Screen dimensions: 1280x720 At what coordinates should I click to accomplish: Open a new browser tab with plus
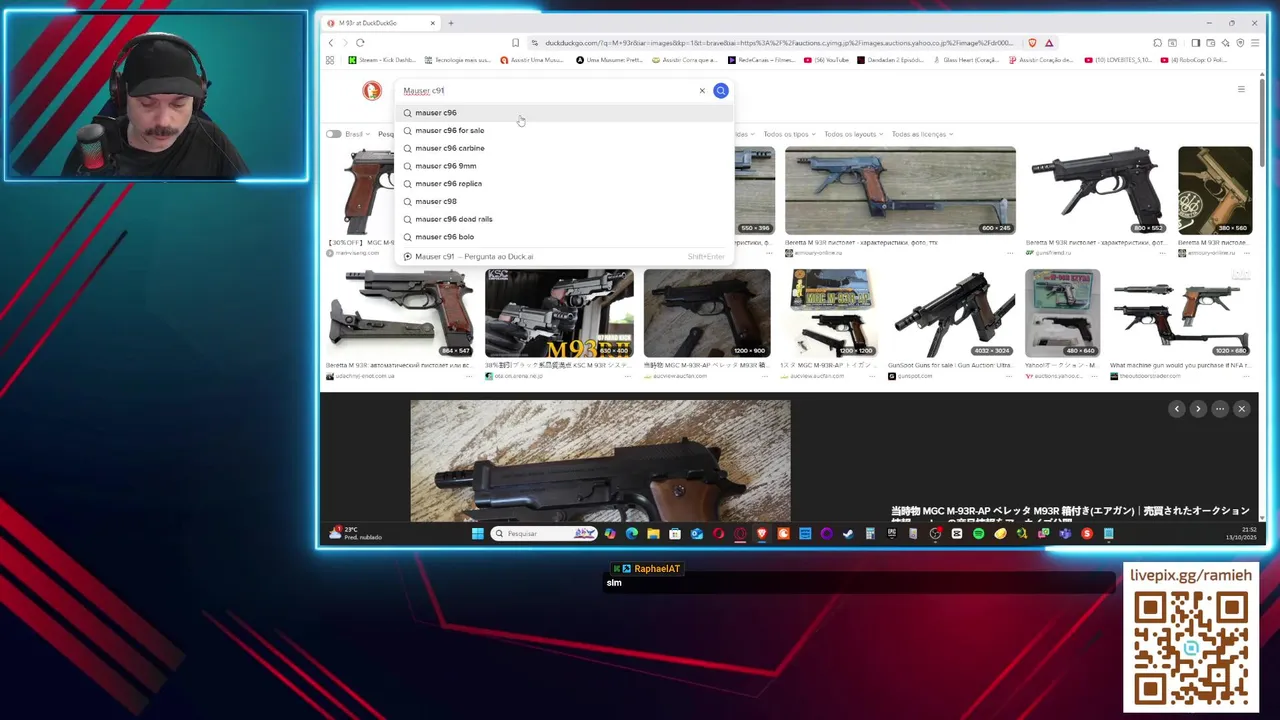(451, 23)
